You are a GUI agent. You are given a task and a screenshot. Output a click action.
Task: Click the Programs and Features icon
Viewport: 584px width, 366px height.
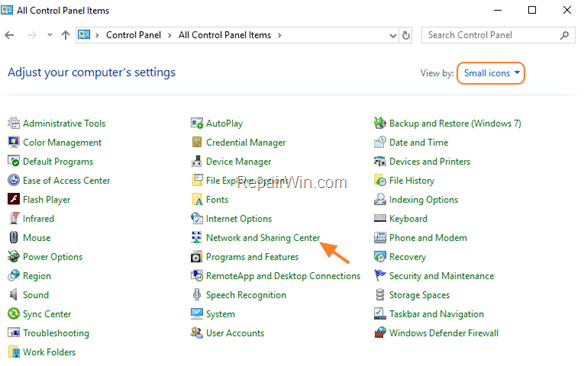[x=197, y=257]
